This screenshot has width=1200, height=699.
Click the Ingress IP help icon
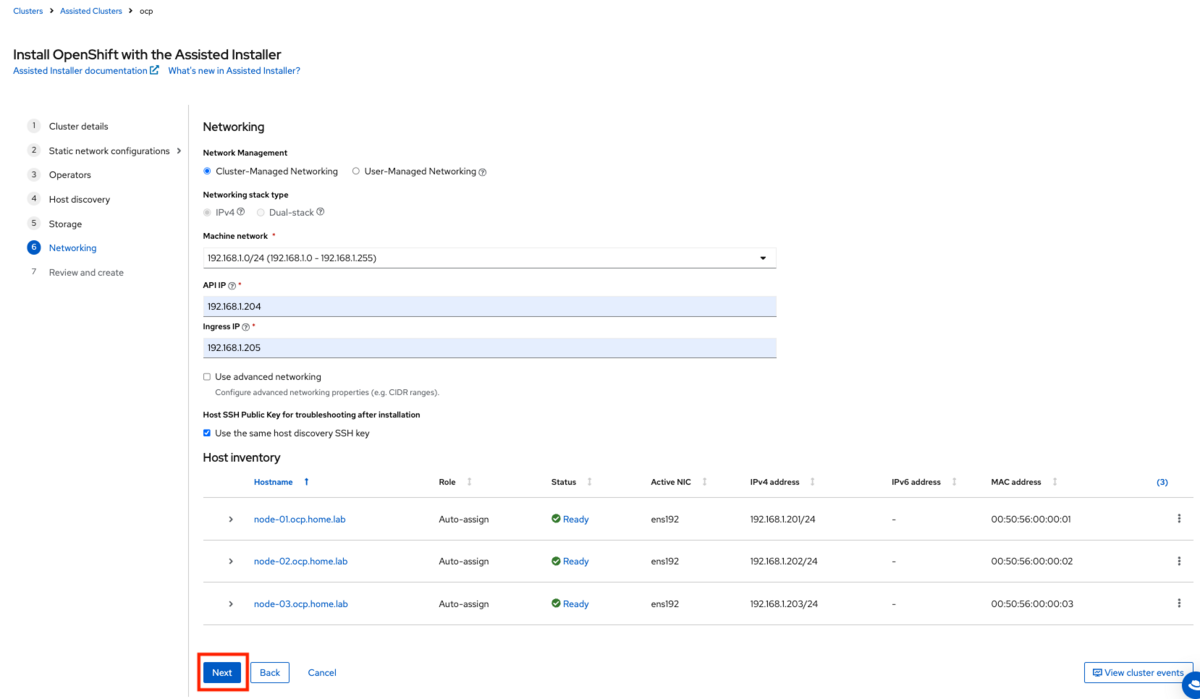click(245, 327)
